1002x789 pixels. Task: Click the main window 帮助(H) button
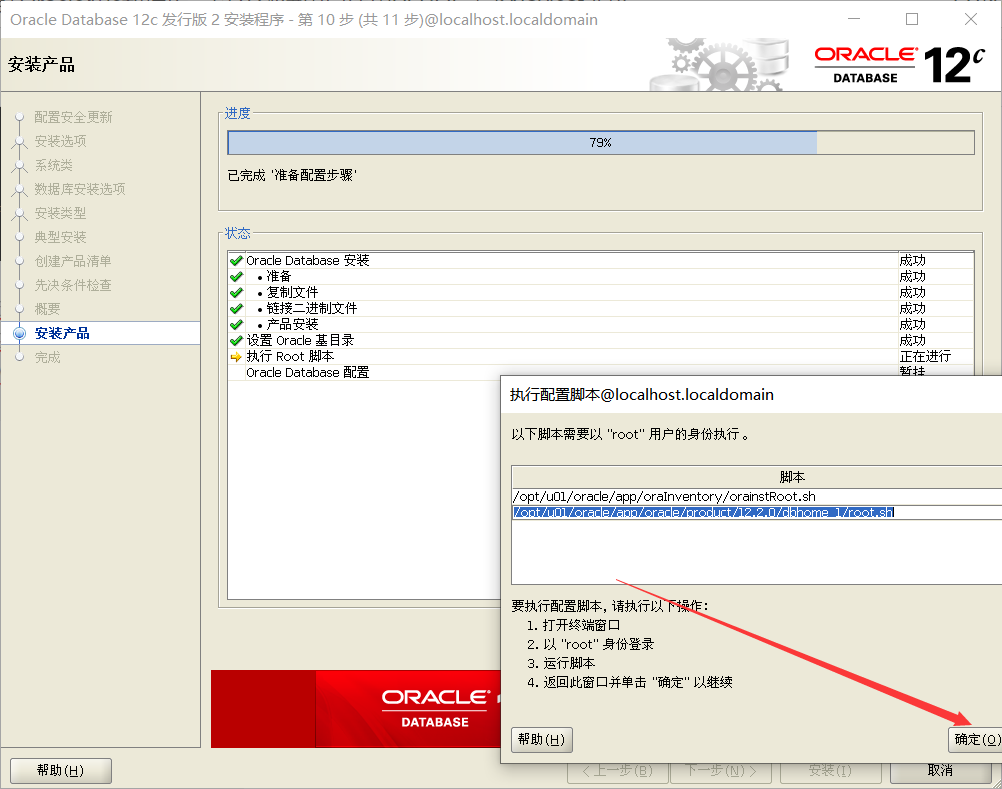click(x=61, y=770)
